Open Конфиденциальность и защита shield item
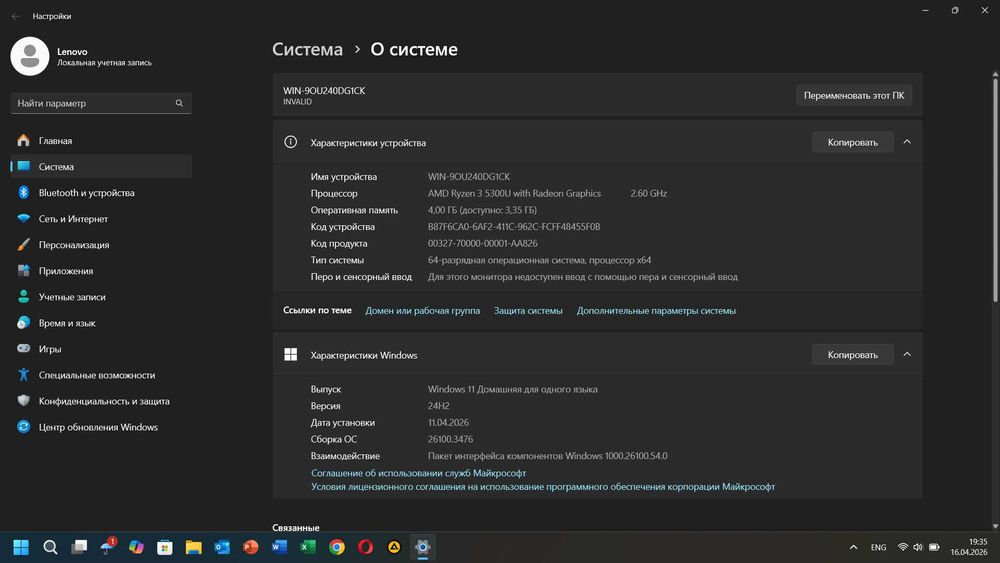1000x563 pixels. click(x=101, y=401)
